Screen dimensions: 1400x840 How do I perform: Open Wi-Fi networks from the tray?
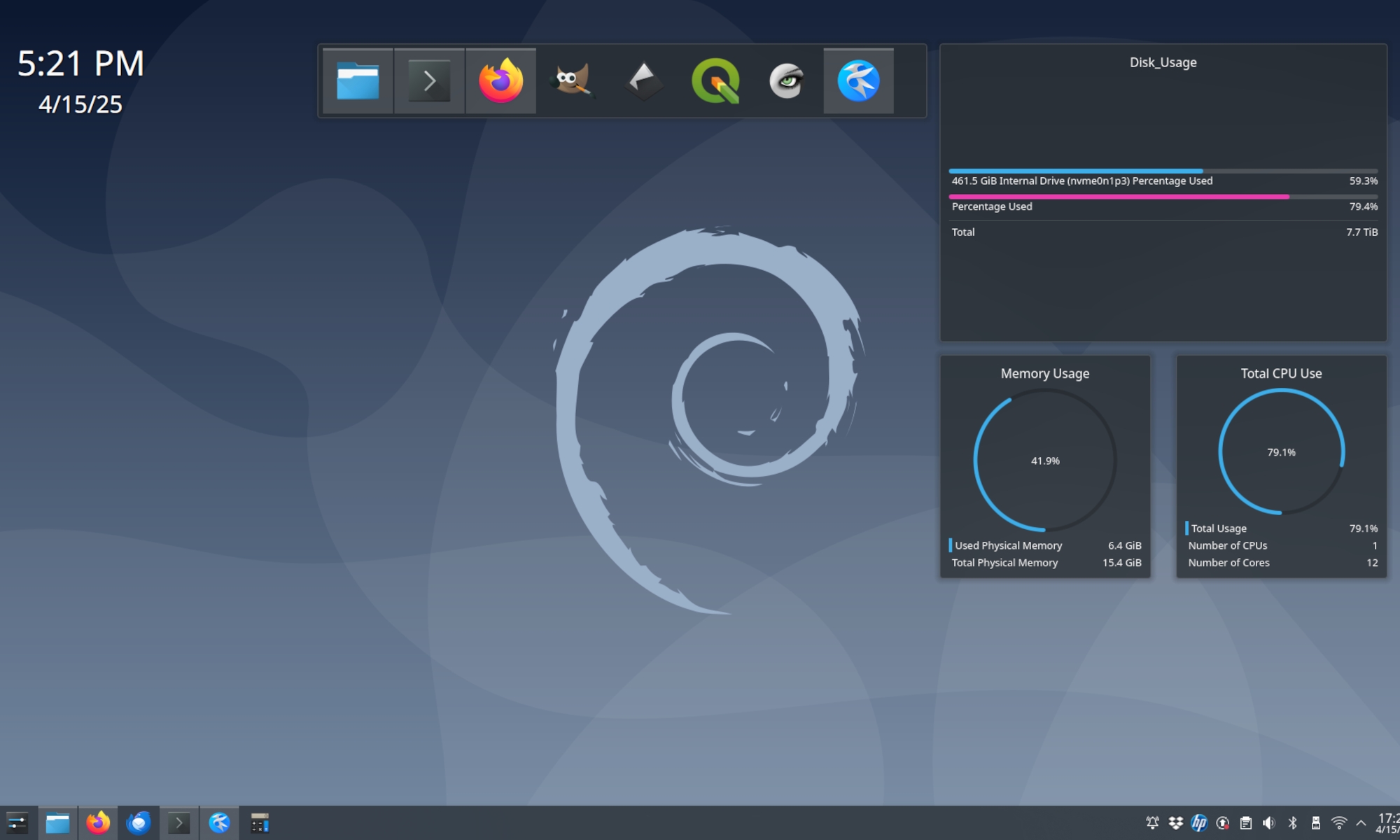(1339, 823)
